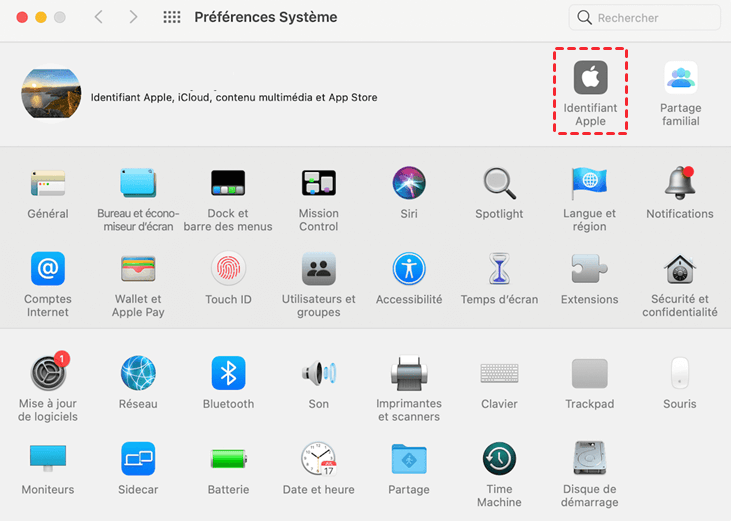Click the forward navigation arrow
This screenshot has width=731, height=521.
point(135,18)
